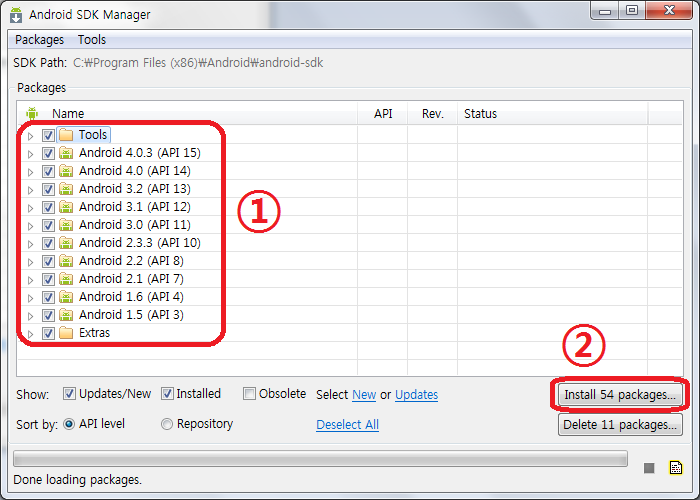Click the Android 3.2 platform icon
The image size is (700, 500).
click(x=66, y=189)
